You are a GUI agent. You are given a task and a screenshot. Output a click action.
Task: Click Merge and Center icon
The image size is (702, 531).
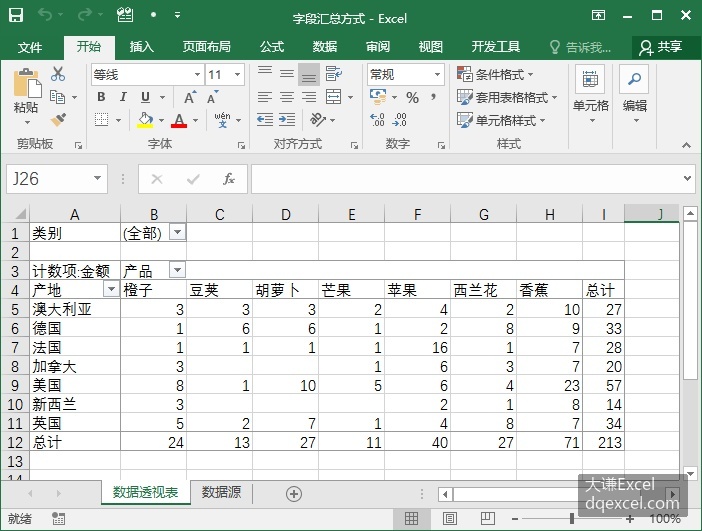(334, 97)
